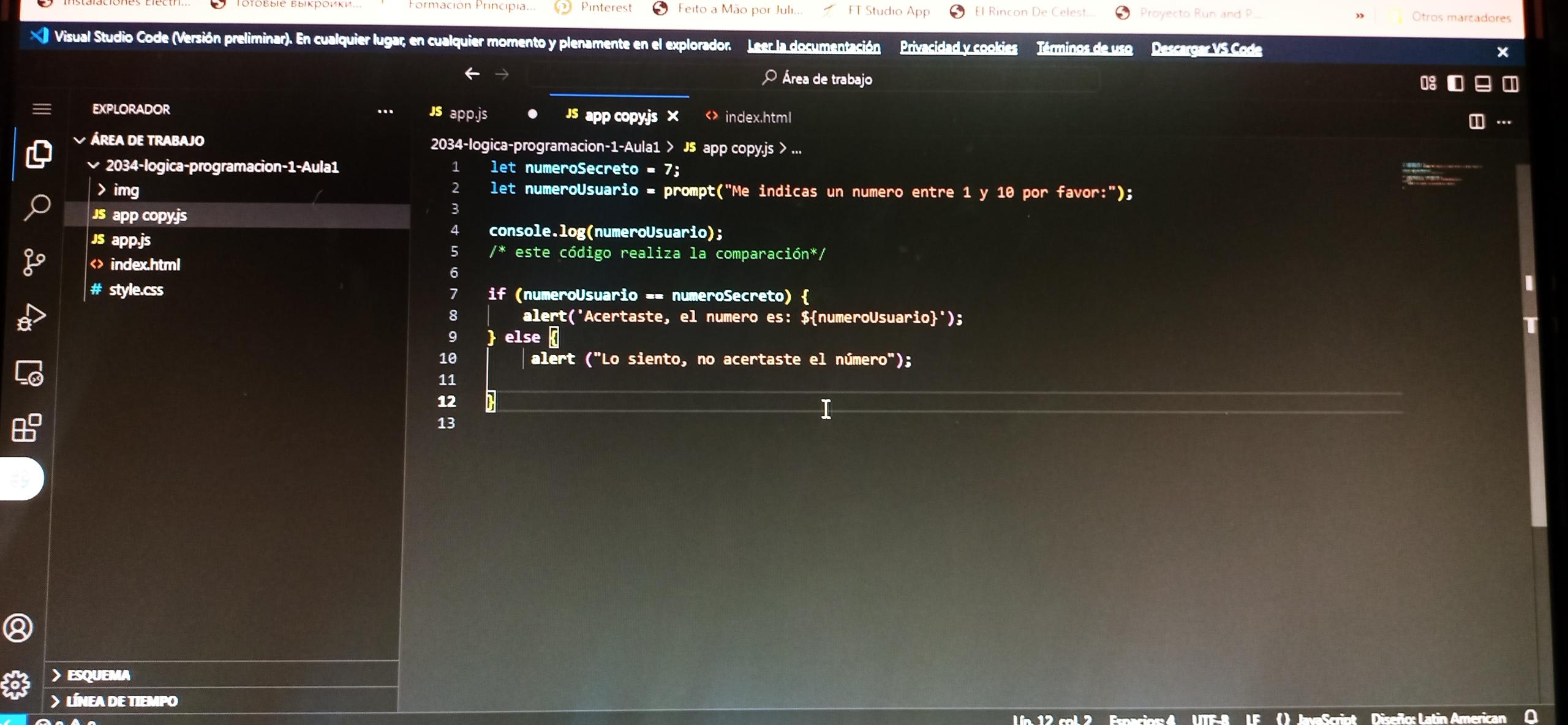The width and height of the screenshot is (1568, 725).
Task: Open the Accounts menu
Action: (x=18, y=628)
